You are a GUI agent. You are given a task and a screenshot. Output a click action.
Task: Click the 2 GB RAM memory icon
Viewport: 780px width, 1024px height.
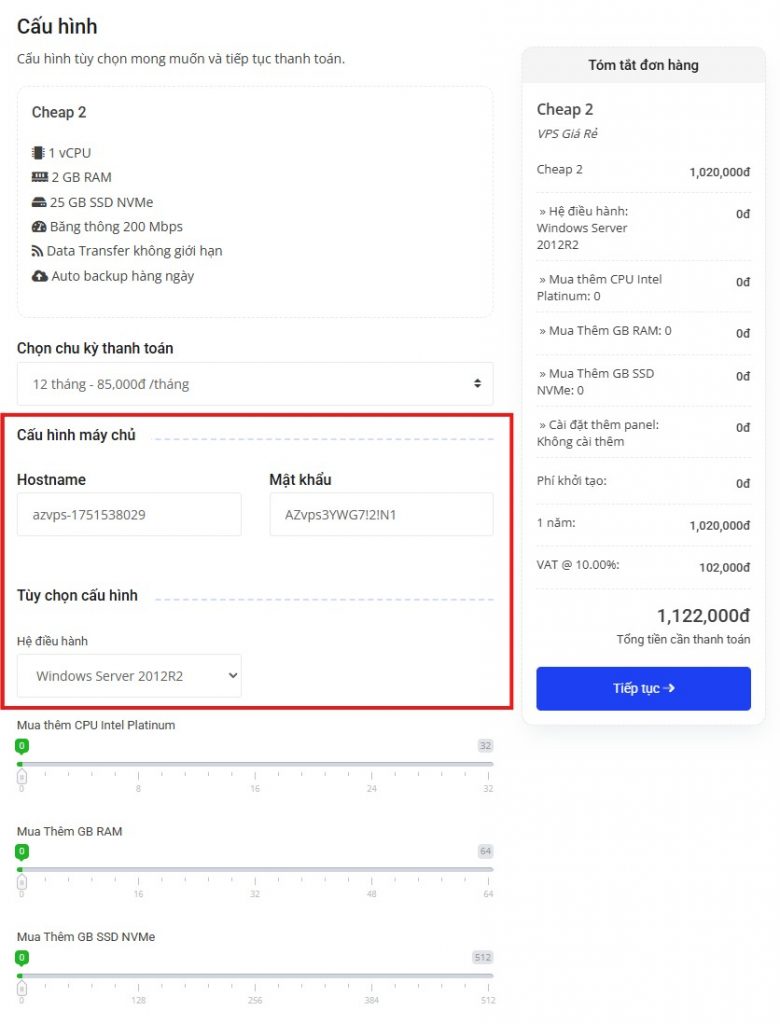coord(39,177)
